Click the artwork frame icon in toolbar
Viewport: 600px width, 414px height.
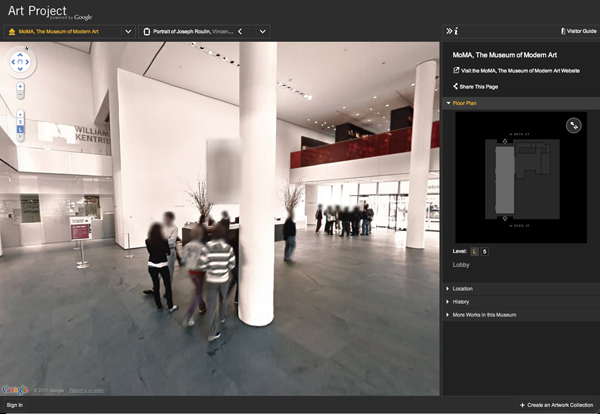(147, 32)
